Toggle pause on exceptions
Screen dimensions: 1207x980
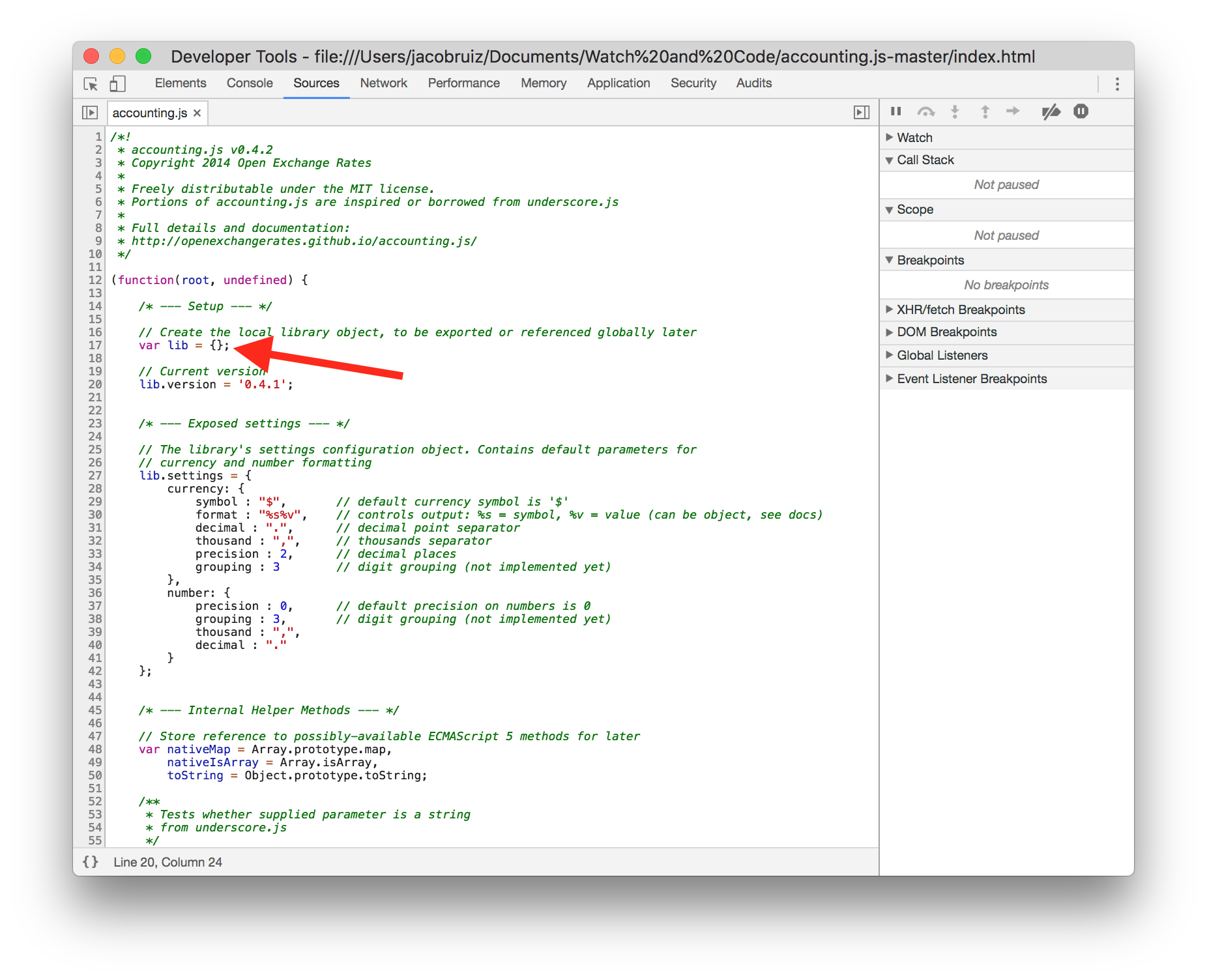click(1081, 111)
